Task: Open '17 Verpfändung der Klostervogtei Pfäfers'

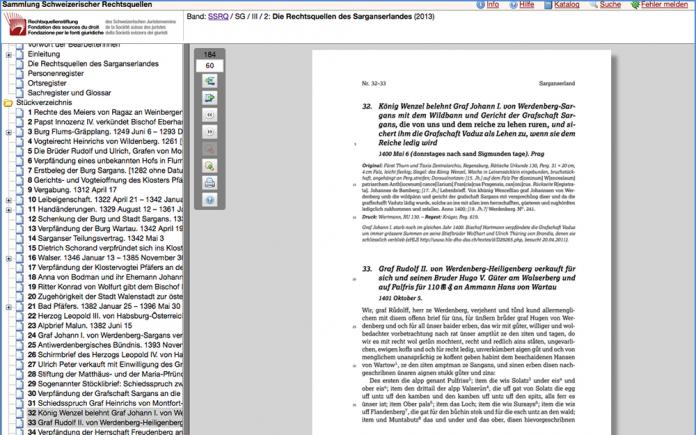Action: click(105, 268)
